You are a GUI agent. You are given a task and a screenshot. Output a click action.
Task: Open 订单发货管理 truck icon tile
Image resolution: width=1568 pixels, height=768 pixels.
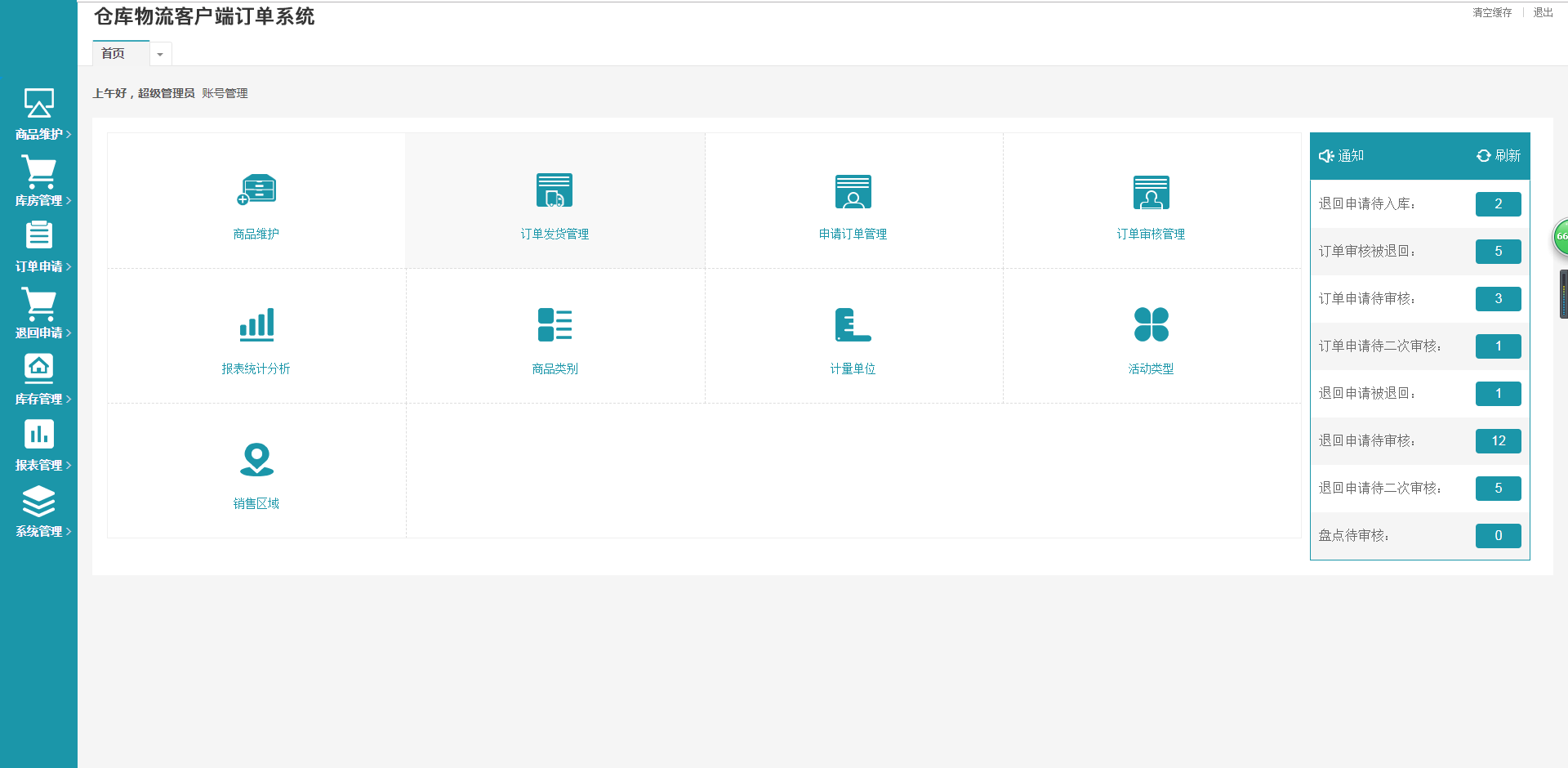(555, 190)
